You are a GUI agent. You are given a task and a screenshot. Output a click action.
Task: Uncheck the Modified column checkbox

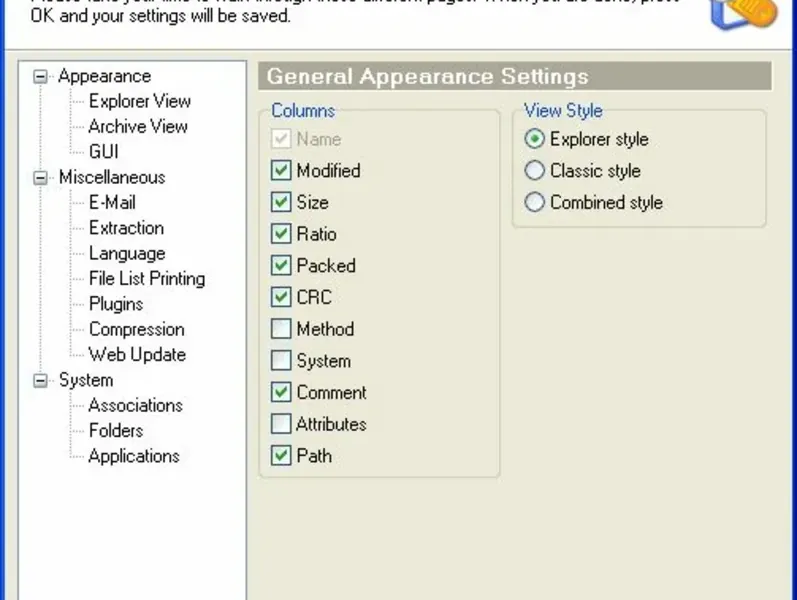coord(281,171)
